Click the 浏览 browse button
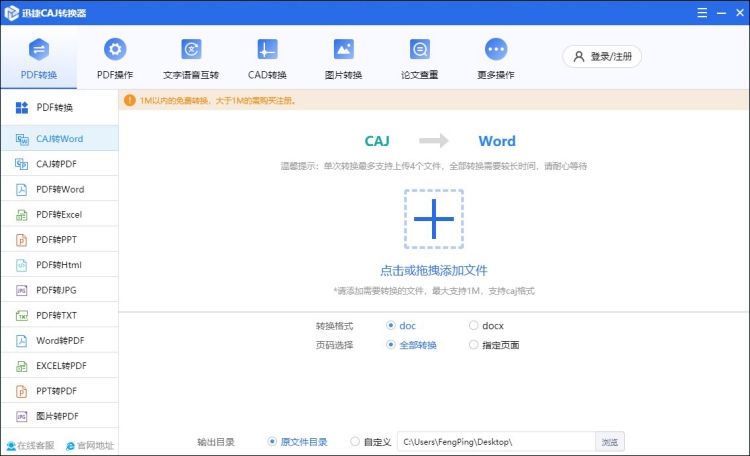Viewport: 750px width, 456px height. 609,442
